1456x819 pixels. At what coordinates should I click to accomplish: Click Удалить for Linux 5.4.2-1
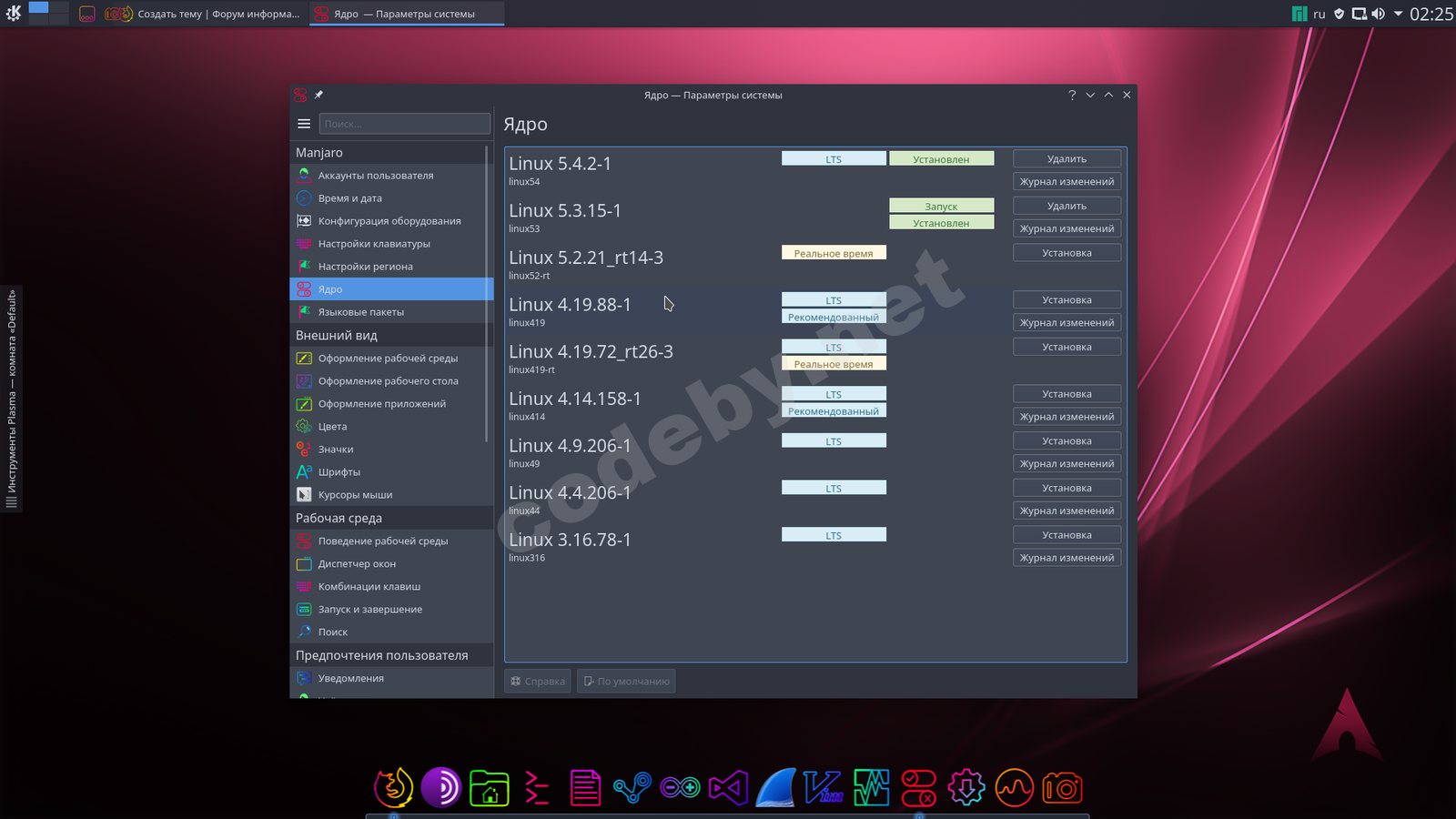[1067, 158]
